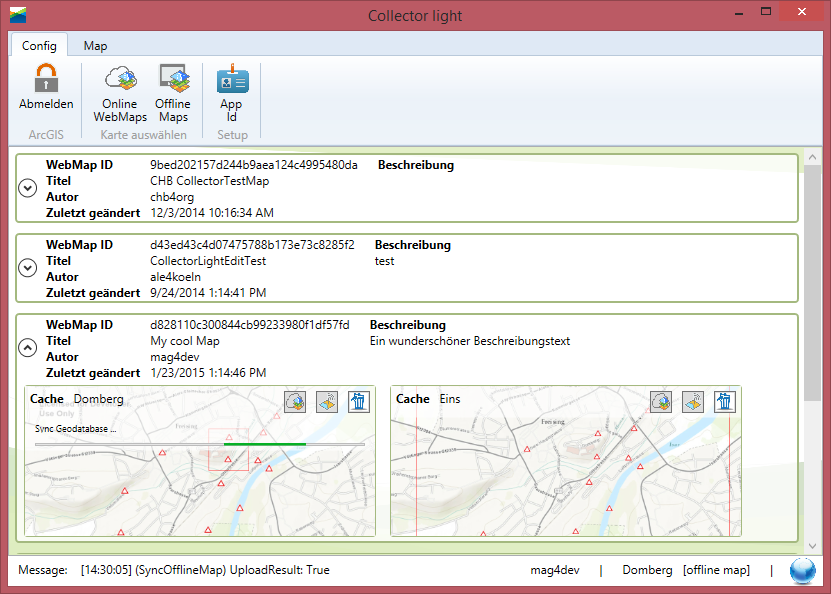Click the vertical scrollbar thumb

[812, 283]
